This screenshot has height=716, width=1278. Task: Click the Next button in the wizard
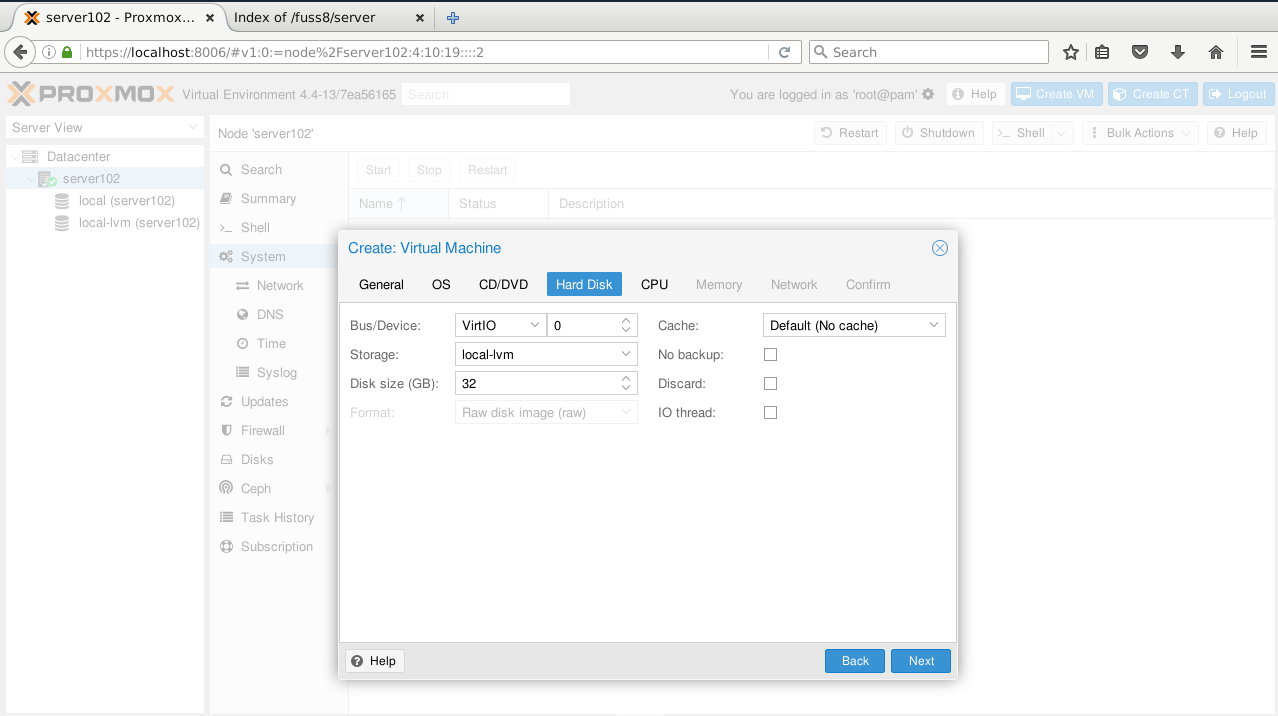coord(921,661)
